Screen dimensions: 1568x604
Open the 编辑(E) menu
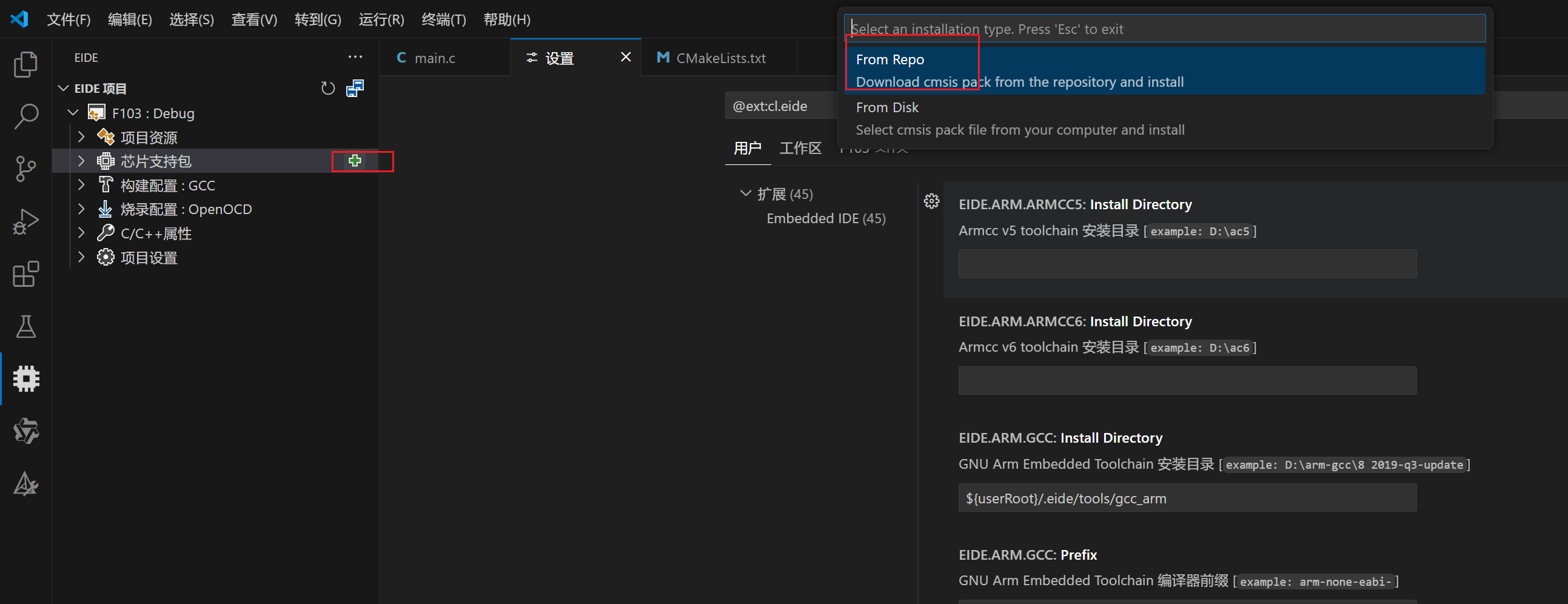pos(130,19)
